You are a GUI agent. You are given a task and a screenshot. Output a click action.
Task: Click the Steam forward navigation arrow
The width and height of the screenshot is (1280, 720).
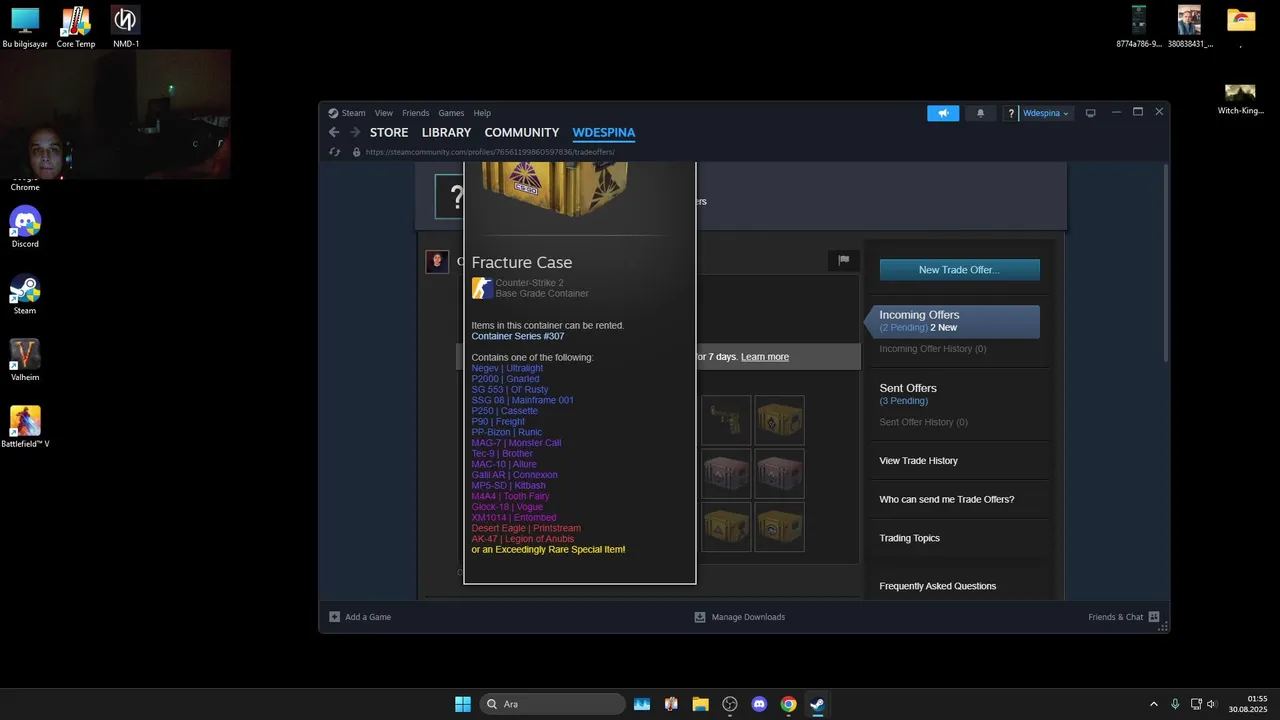click(x=354, y=132)
